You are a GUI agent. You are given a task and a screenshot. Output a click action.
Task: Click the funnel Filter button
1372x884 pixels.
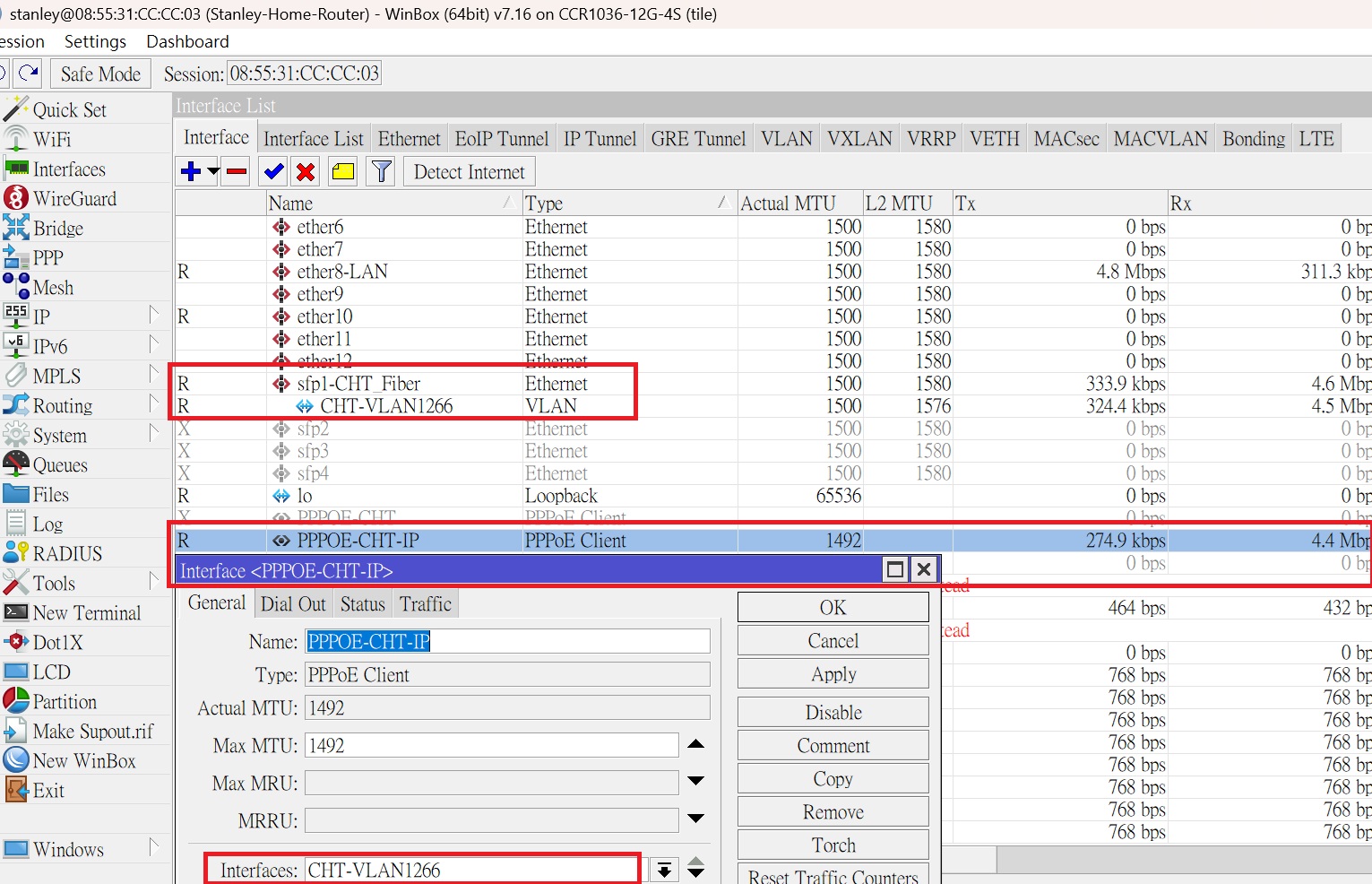point(382,171)
